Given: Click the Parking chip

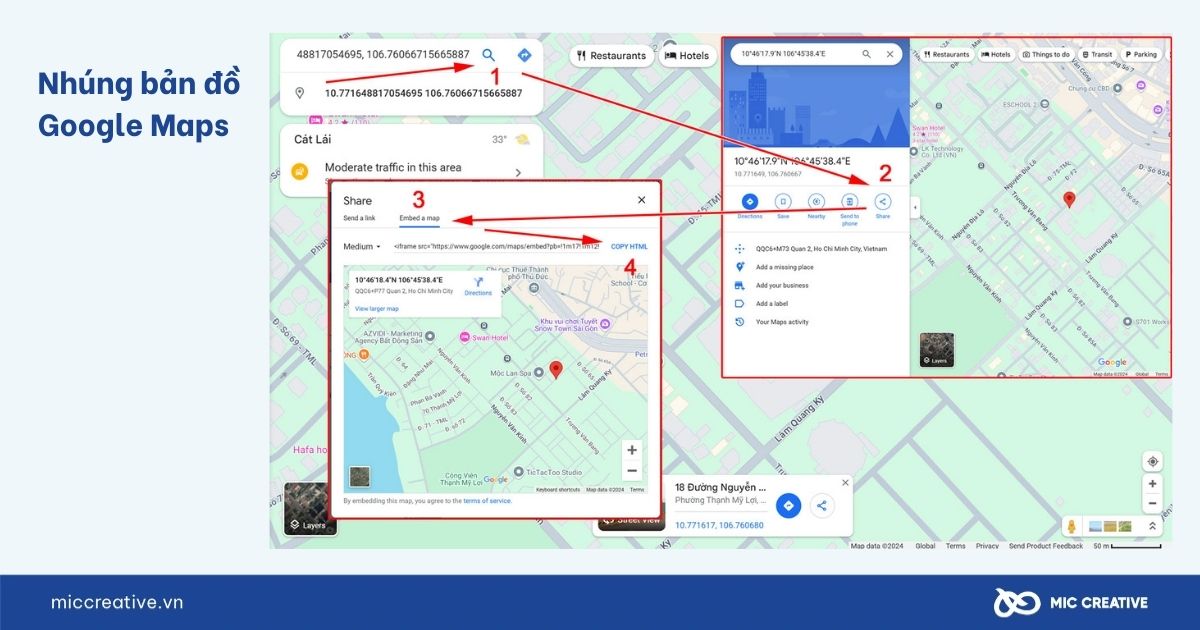Looking at the screenshot, I should [1141, 54].
